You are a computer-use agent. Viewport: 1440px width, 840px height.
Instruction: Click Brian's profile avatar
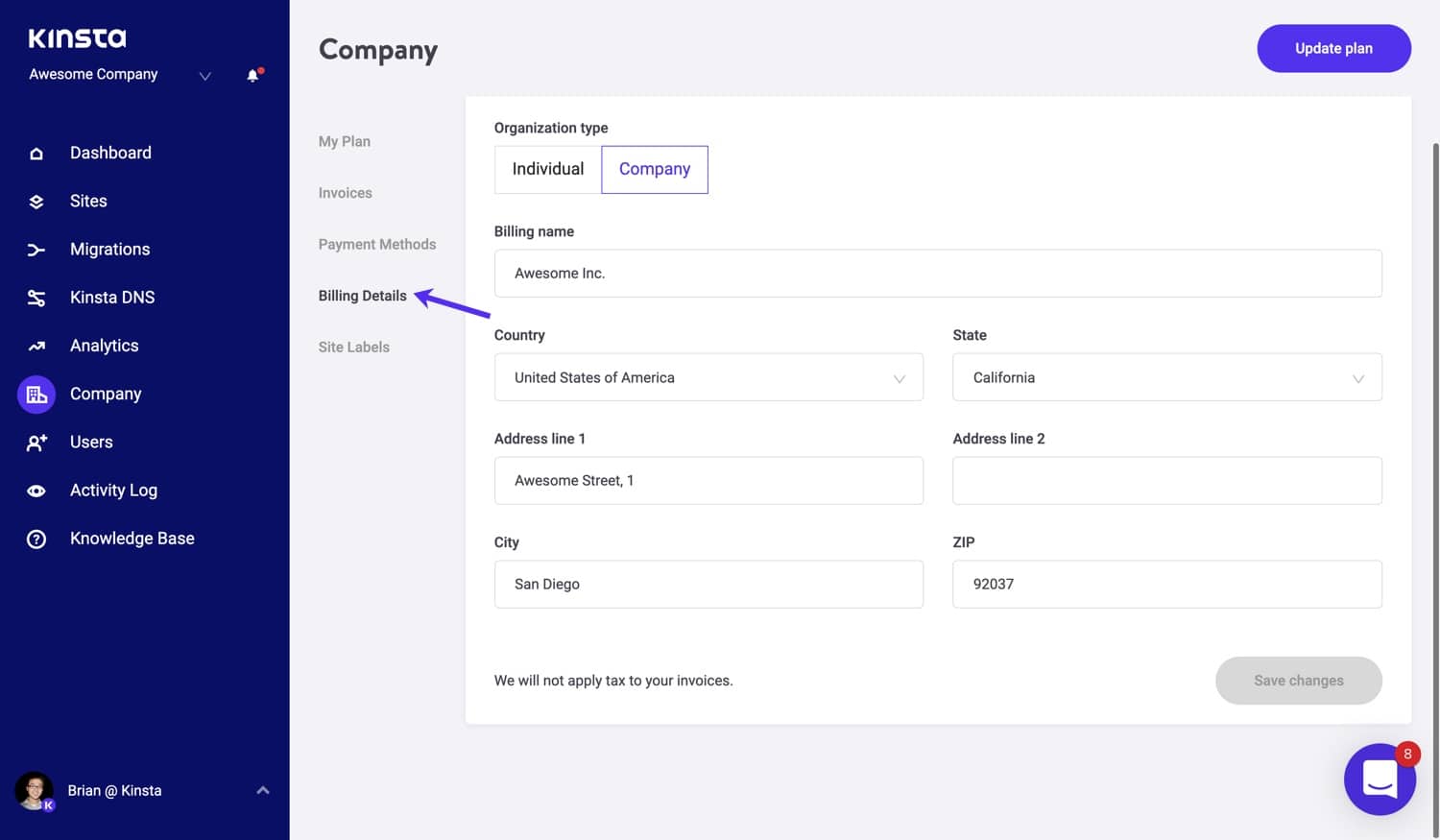(x=35, y=791)
